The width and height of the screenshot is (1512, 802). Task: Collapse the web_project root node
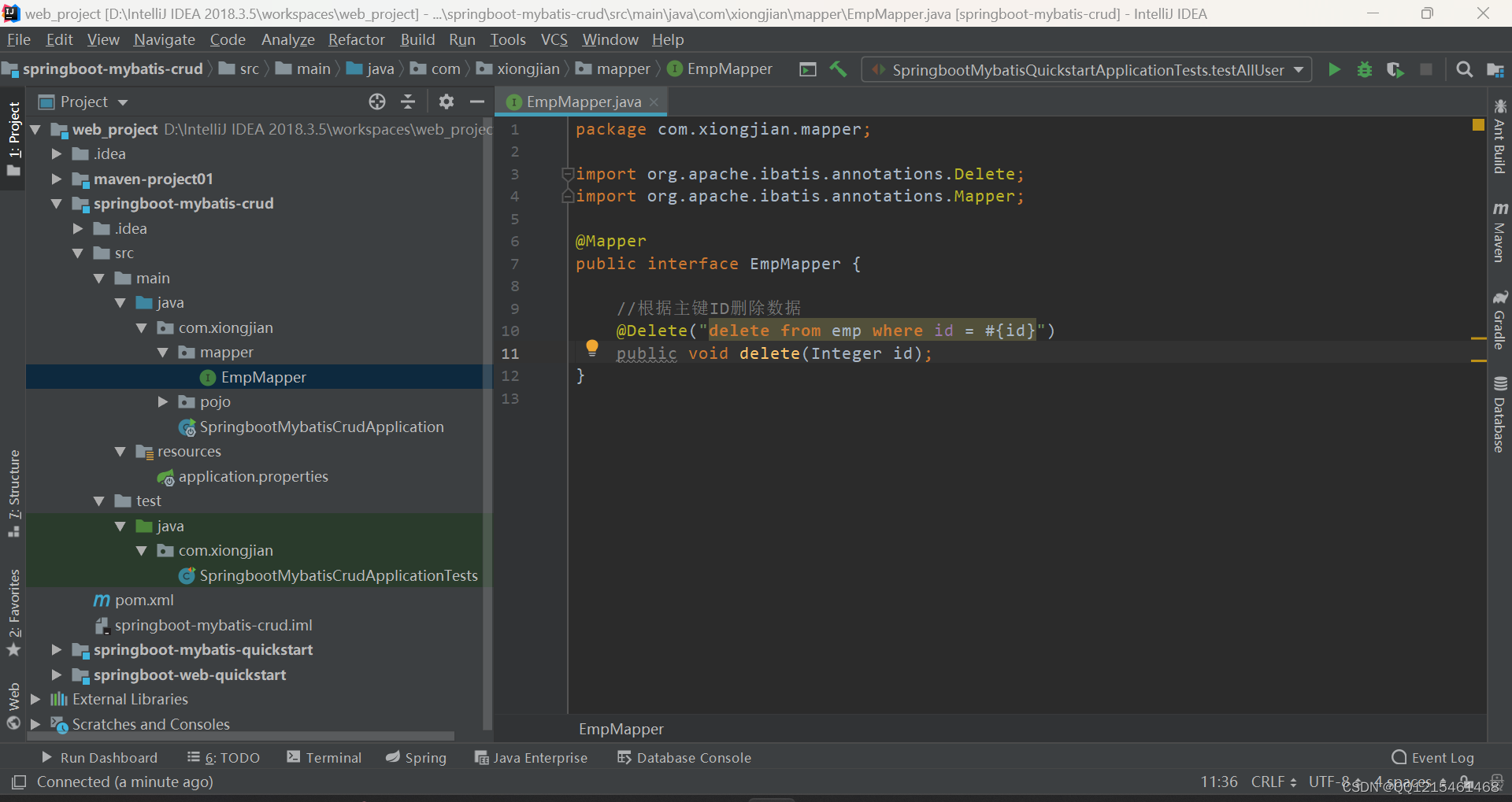coord(35,129)
